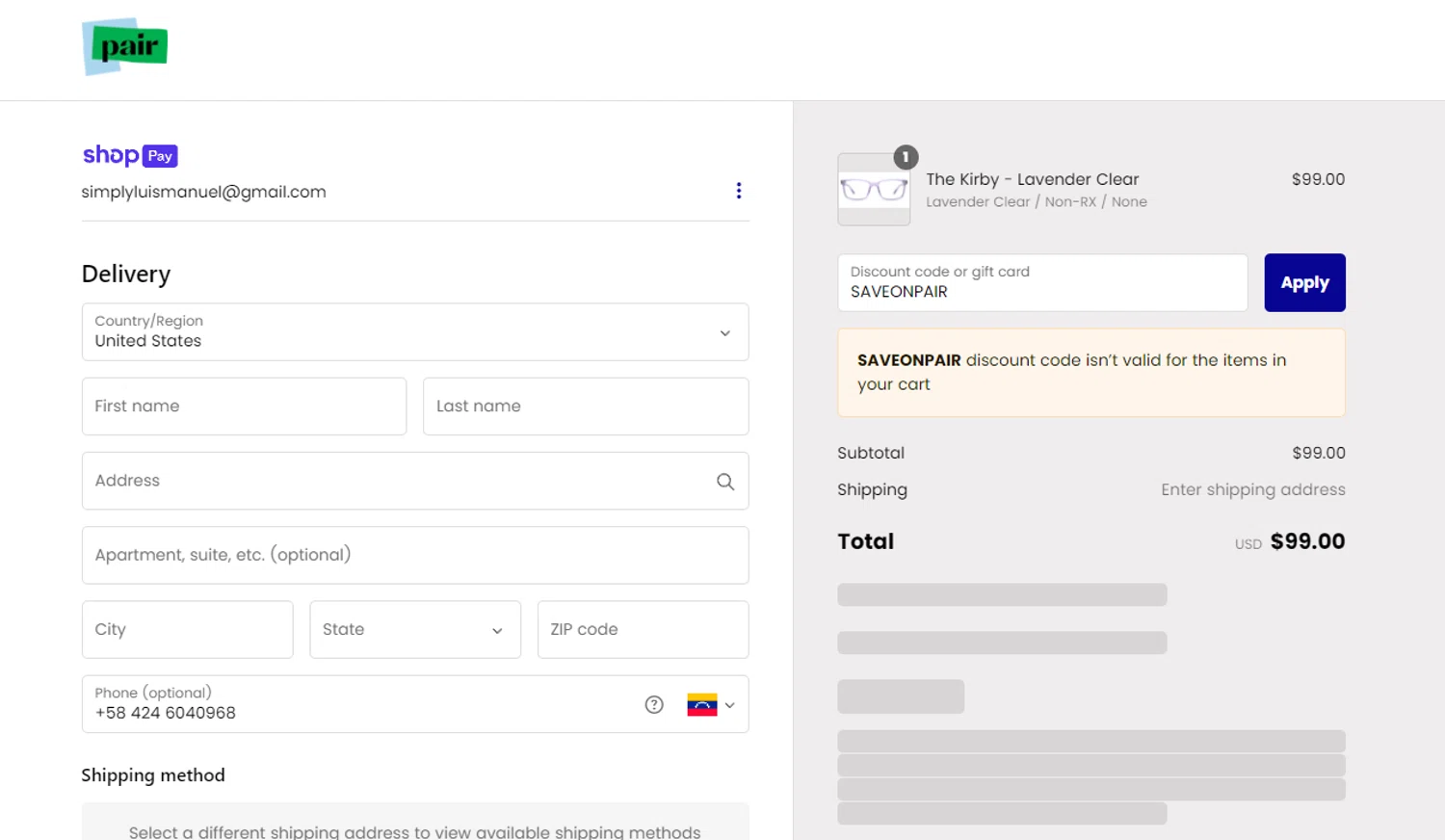Open the phone country flag selector
The width and height of the screenshot is (1445, 840).
tap(711, 705)
